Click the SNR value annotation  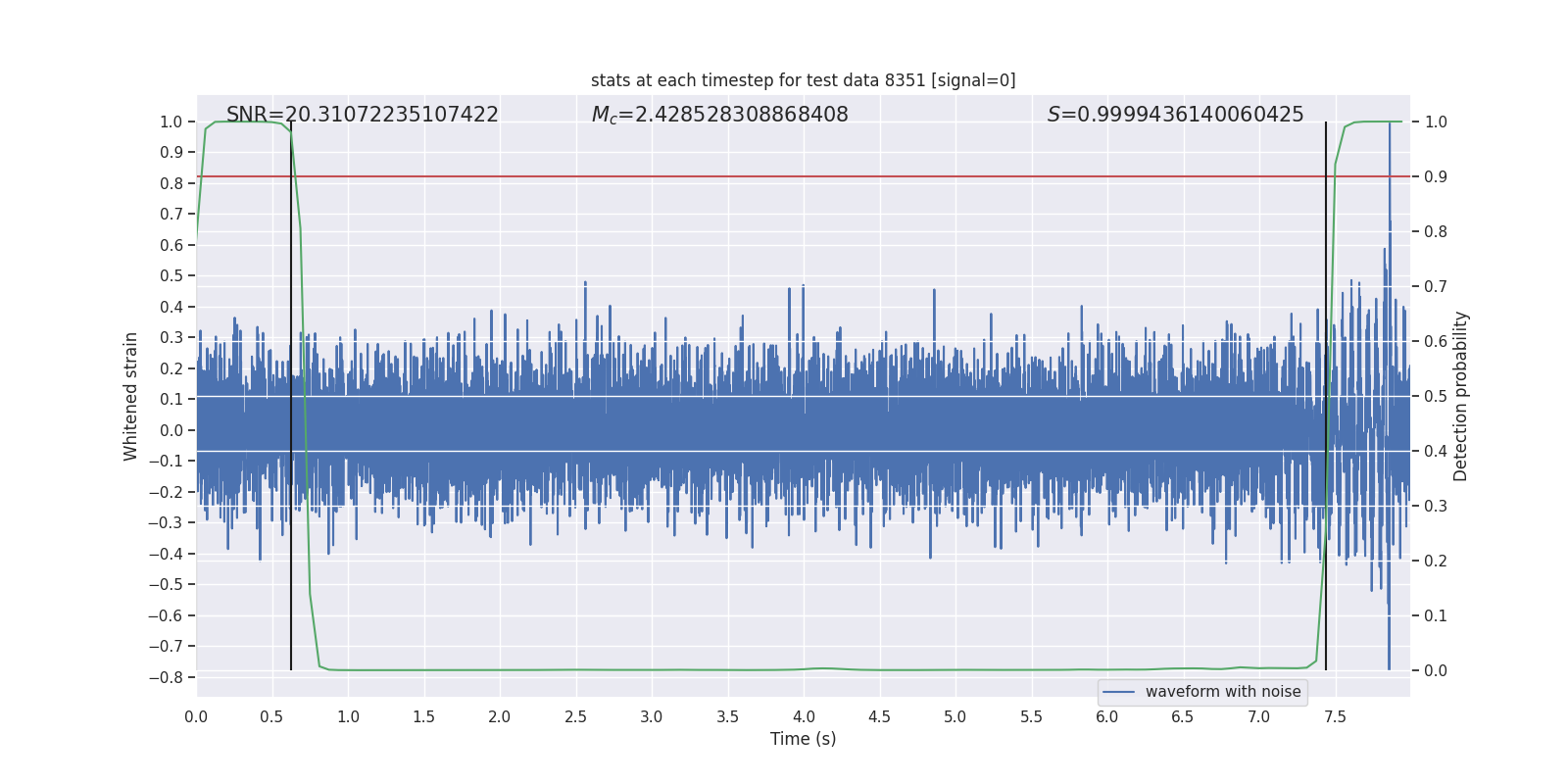tap(362, 115)
